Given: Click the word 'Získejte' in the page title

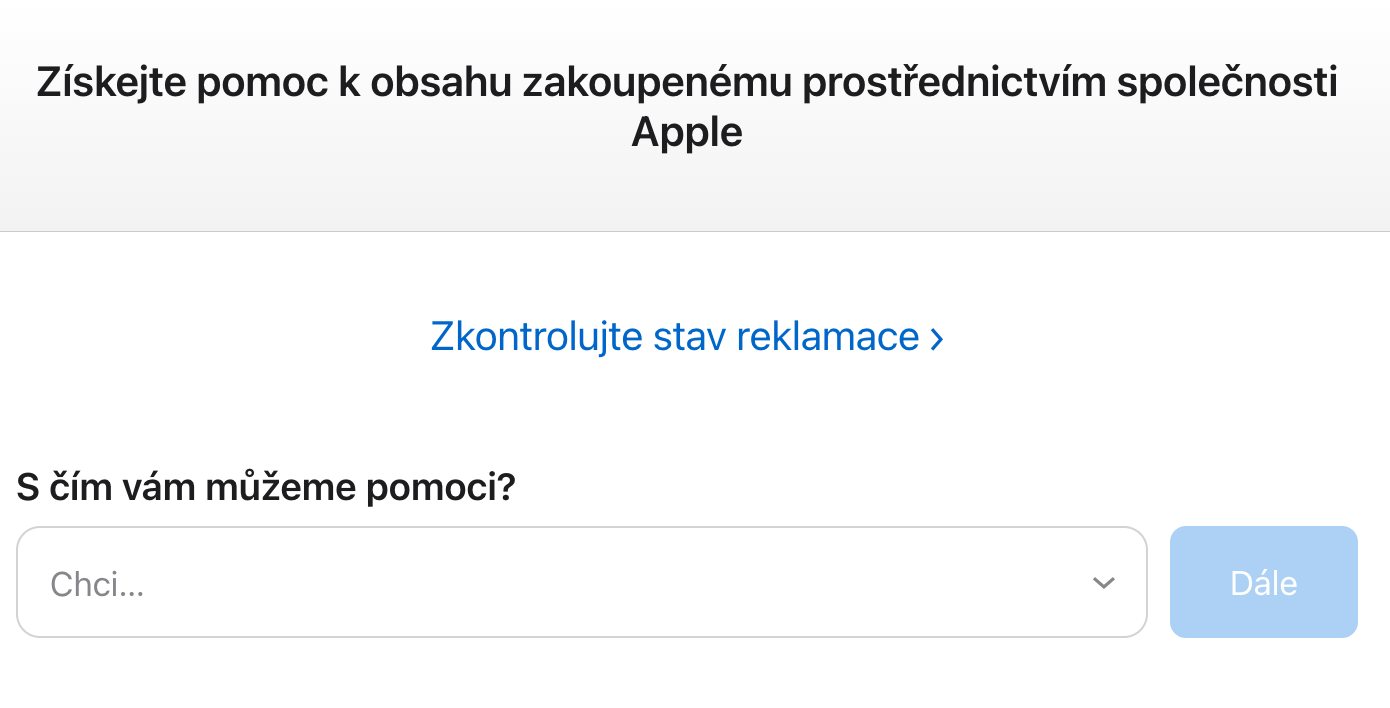Looking at the screenshot, I should pos(110,82).
